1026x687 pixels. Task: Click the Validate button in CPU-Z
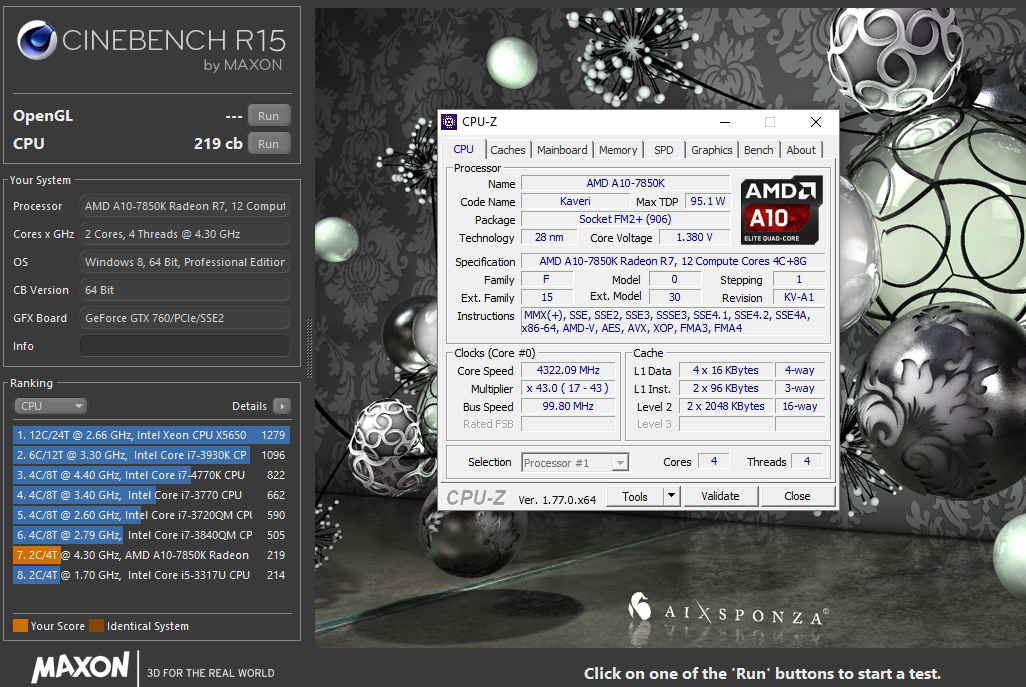tap(720, 496)
